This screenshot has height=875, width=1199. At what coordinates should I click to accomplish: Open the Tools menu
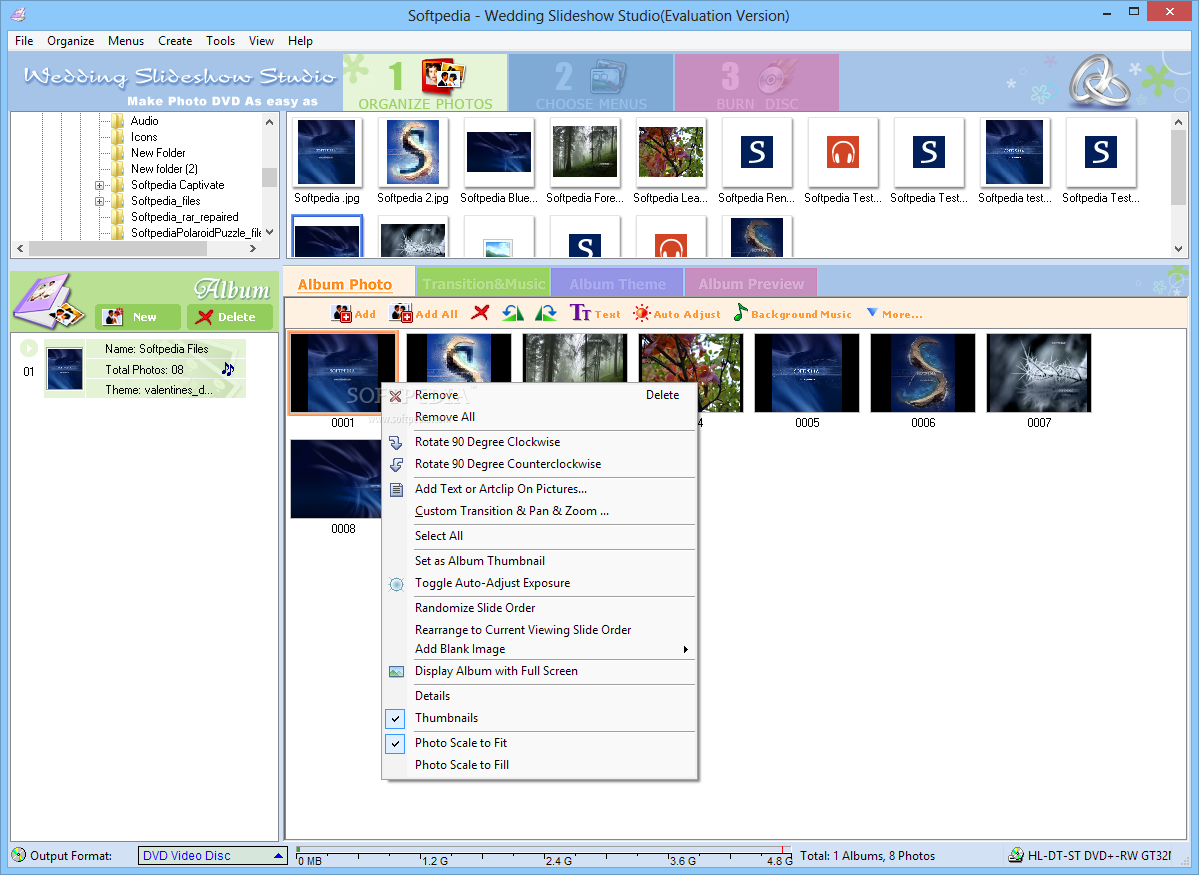point(220,41)
